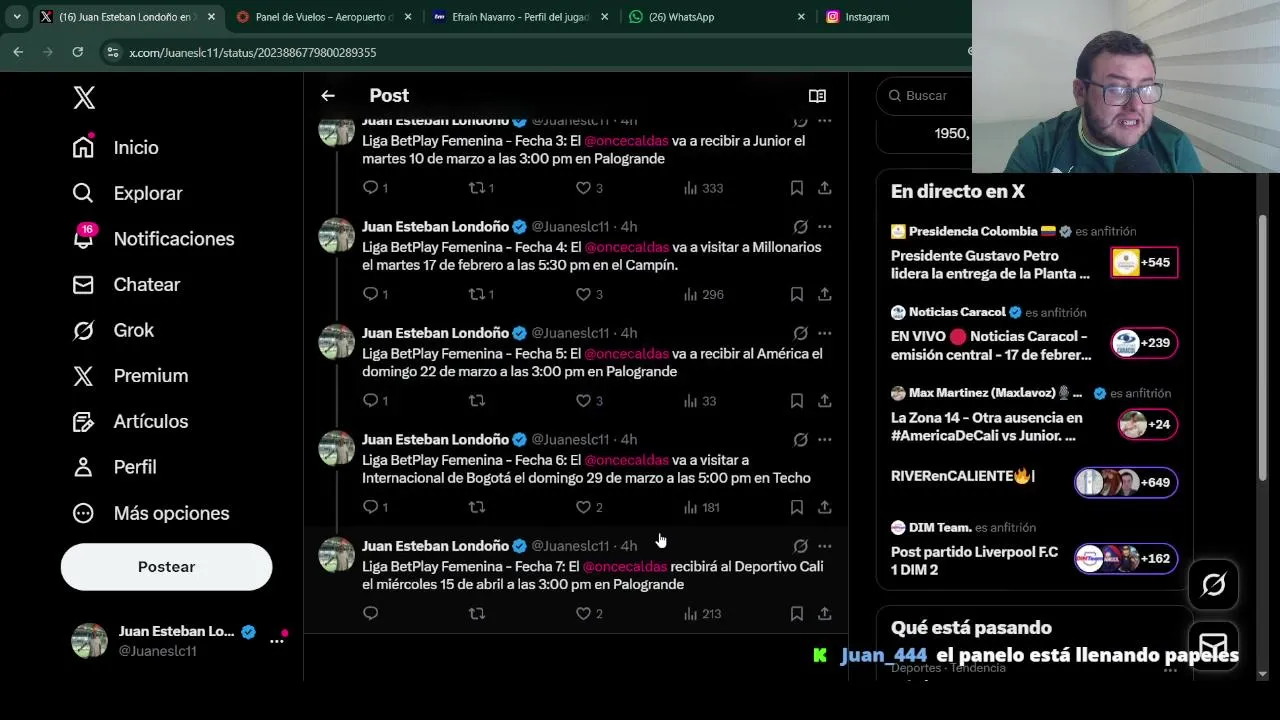Image resolution: width=1280 pixels, height=720 pixels.
Task: Open Premium page
Action: [130, 375]
